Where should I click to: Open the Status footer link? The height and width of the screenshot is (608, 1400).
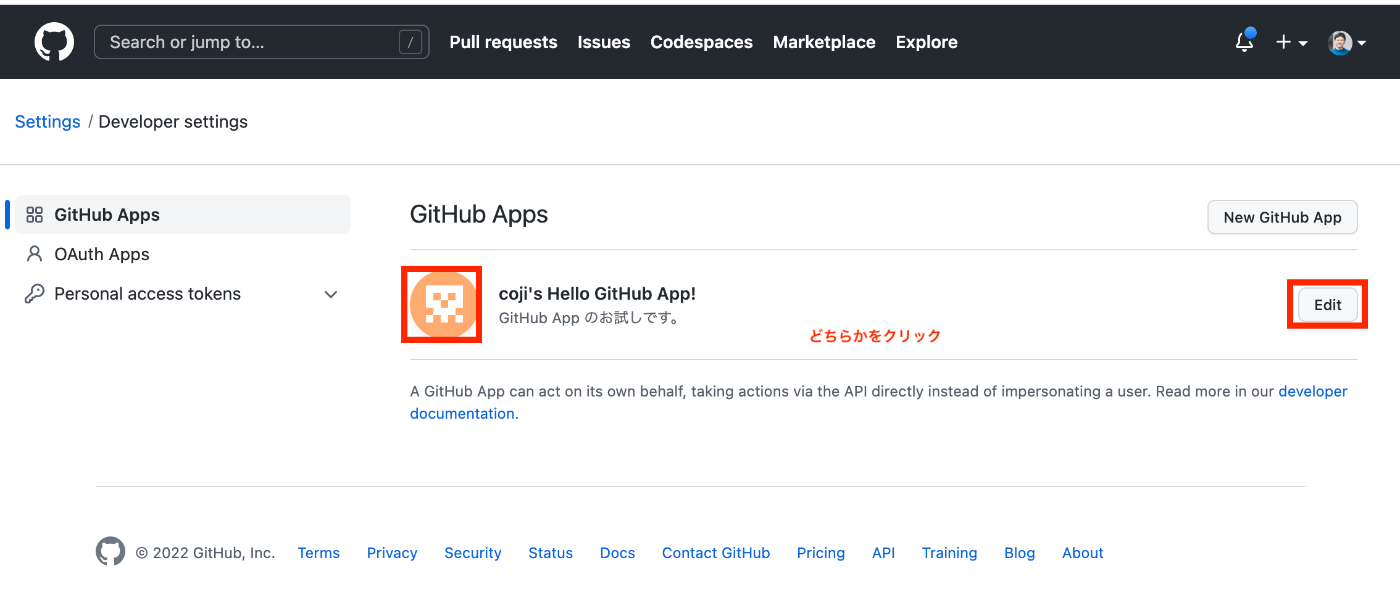coord(550,553)
